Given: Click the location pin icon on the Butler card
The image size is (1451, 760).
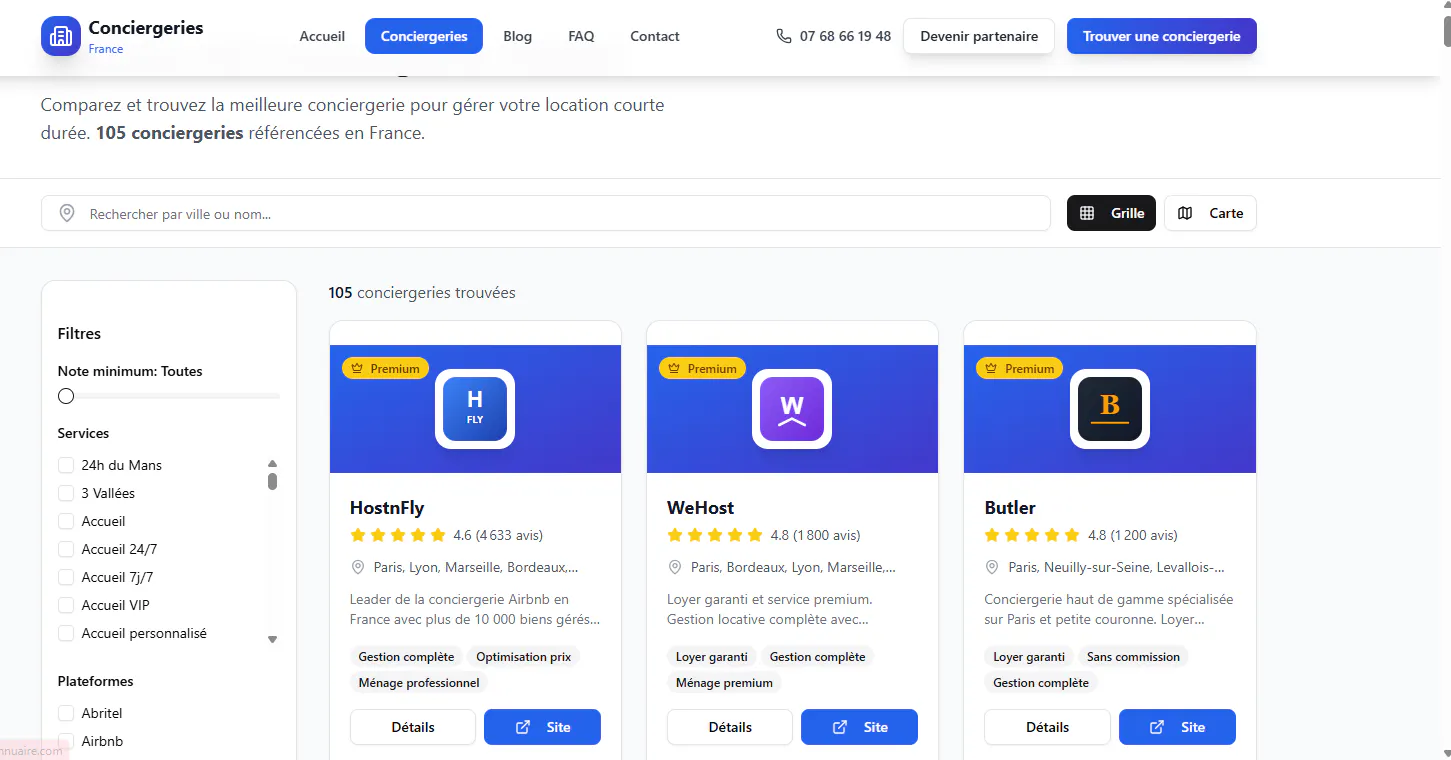Looking at the screenshot, I should pyautogui.click(x=992, y=567).
